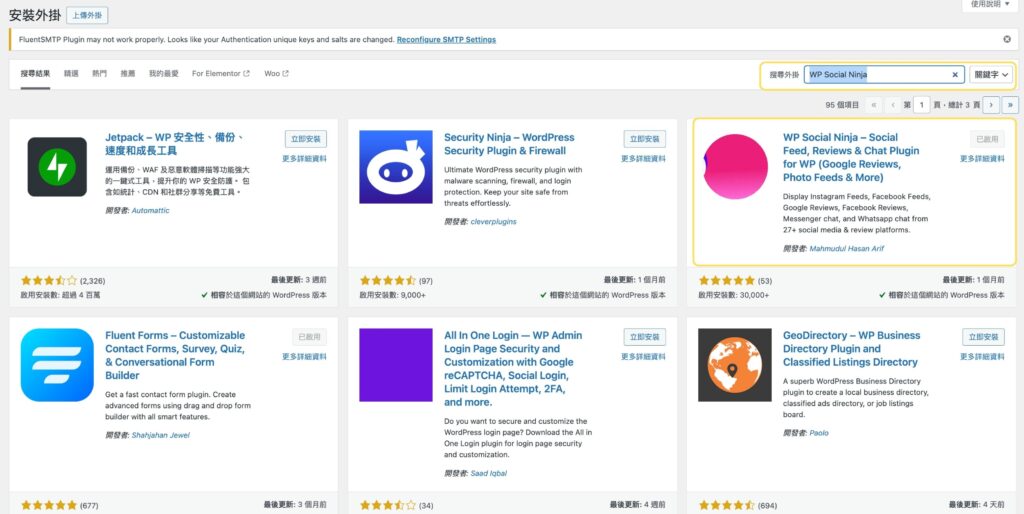This screenshot has height=514, width=1024.
Task: Open developer Paolo link
Action: (x=819, y=433)
